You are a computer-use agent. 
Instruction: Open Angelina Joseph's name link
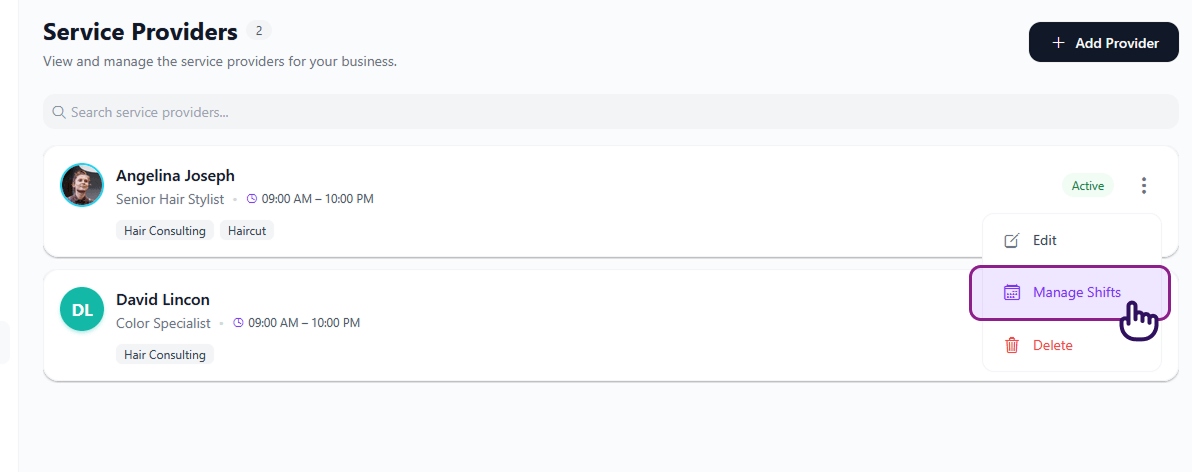point(175,176)
